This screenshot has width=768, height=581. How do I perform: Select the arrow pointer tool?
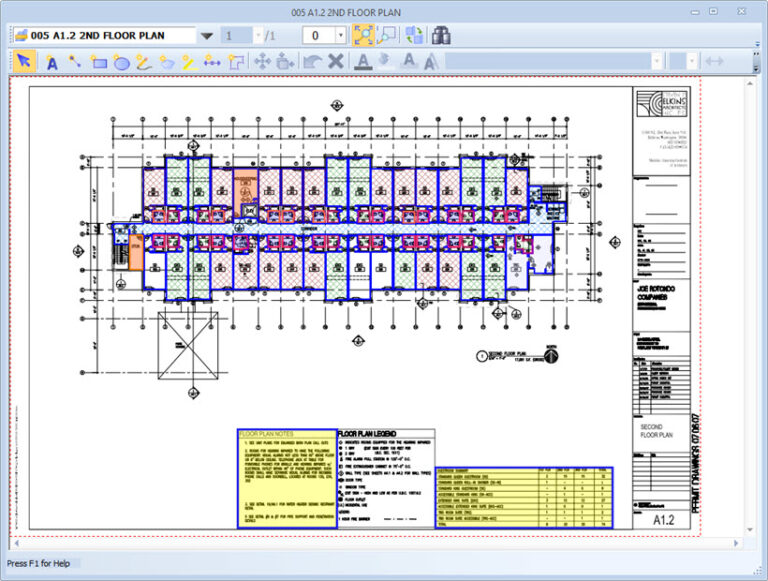(24, 62)
